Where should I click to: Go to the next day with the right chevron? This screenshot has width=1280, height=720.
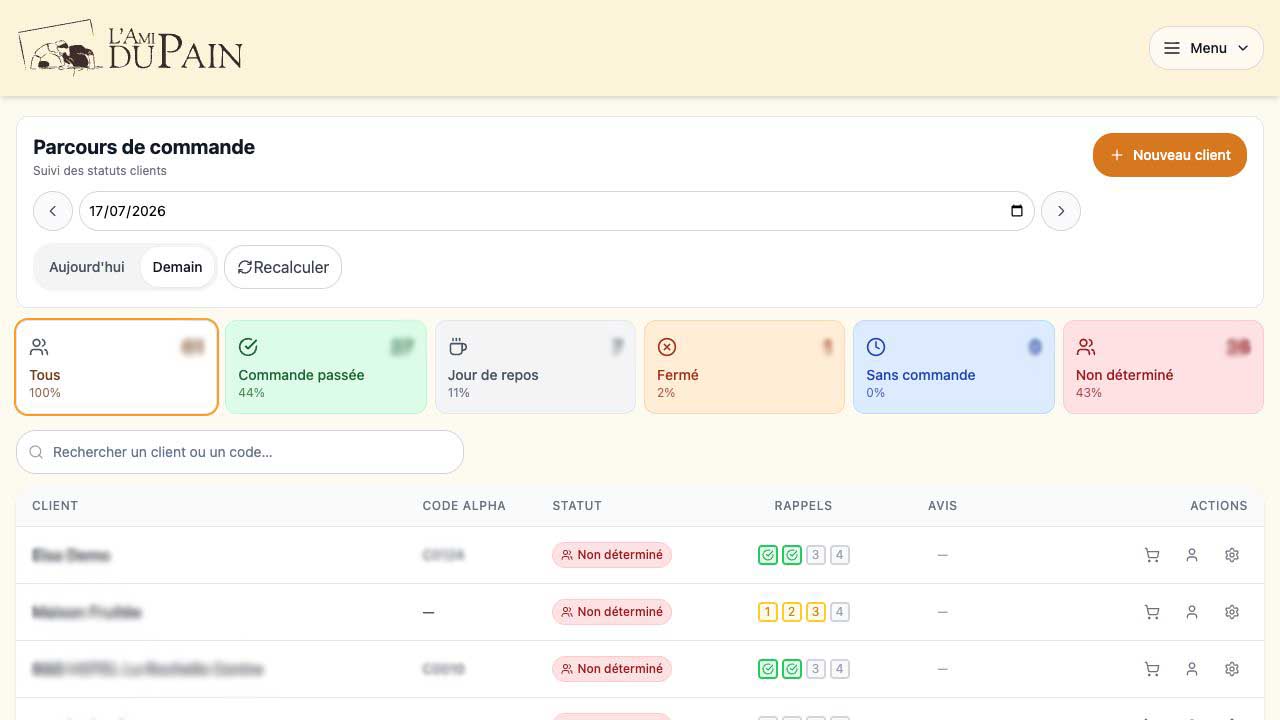[x=1061, y=211]
